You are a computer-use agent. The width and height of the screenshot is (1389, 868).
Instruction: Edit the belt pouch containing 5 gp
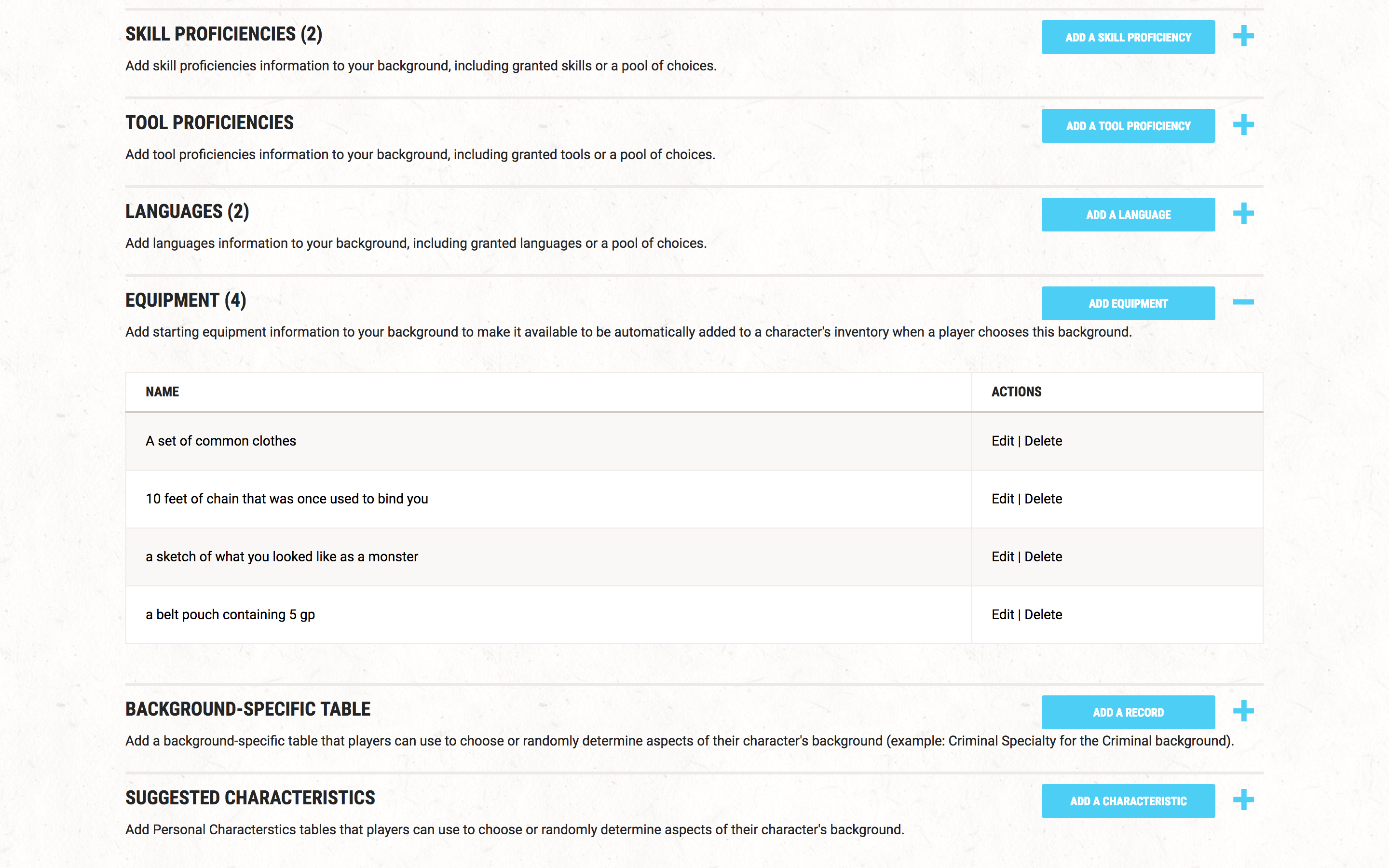(1002, 615)
